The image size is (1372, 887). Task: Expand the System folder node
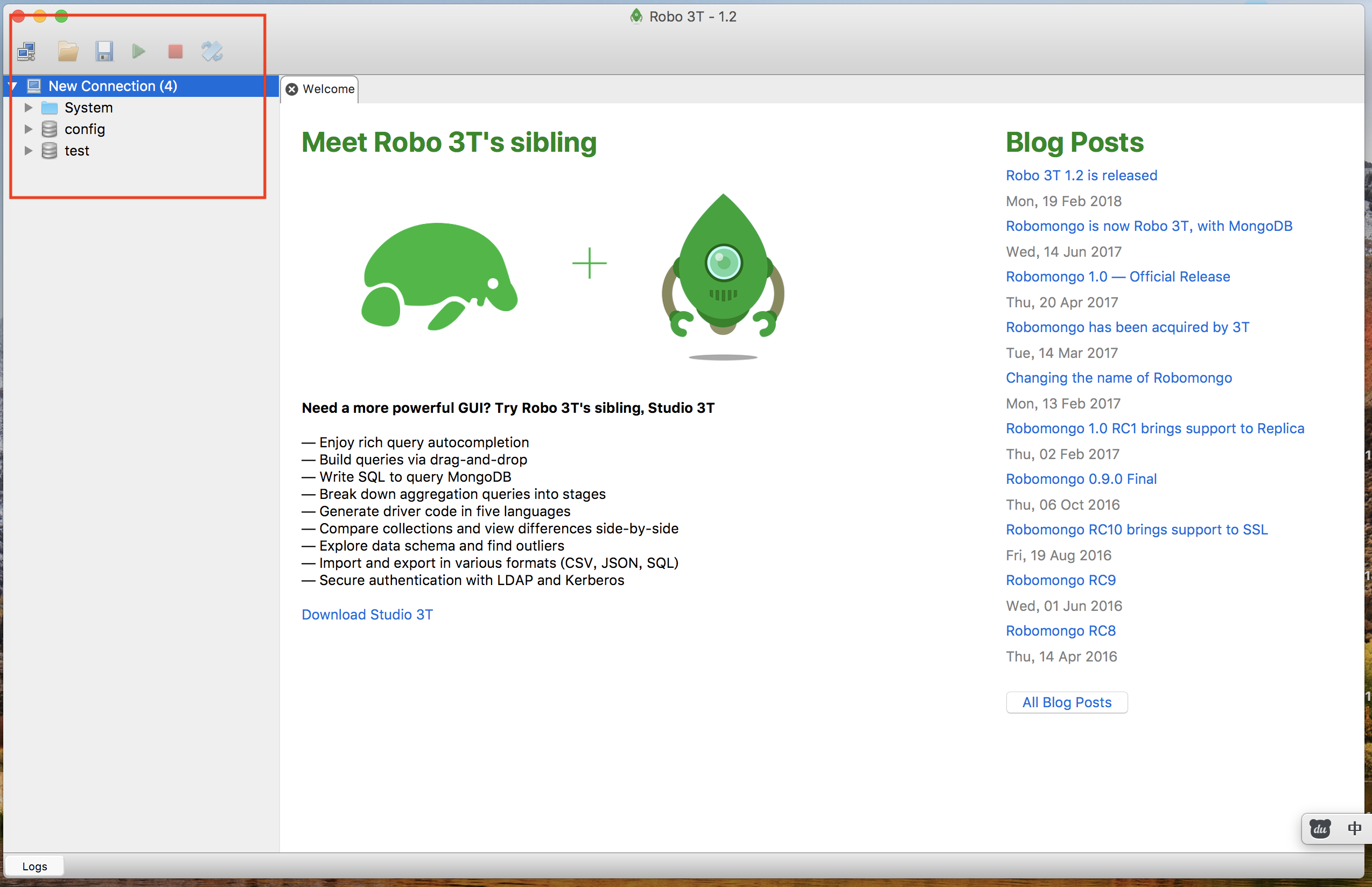click(28, 108)
